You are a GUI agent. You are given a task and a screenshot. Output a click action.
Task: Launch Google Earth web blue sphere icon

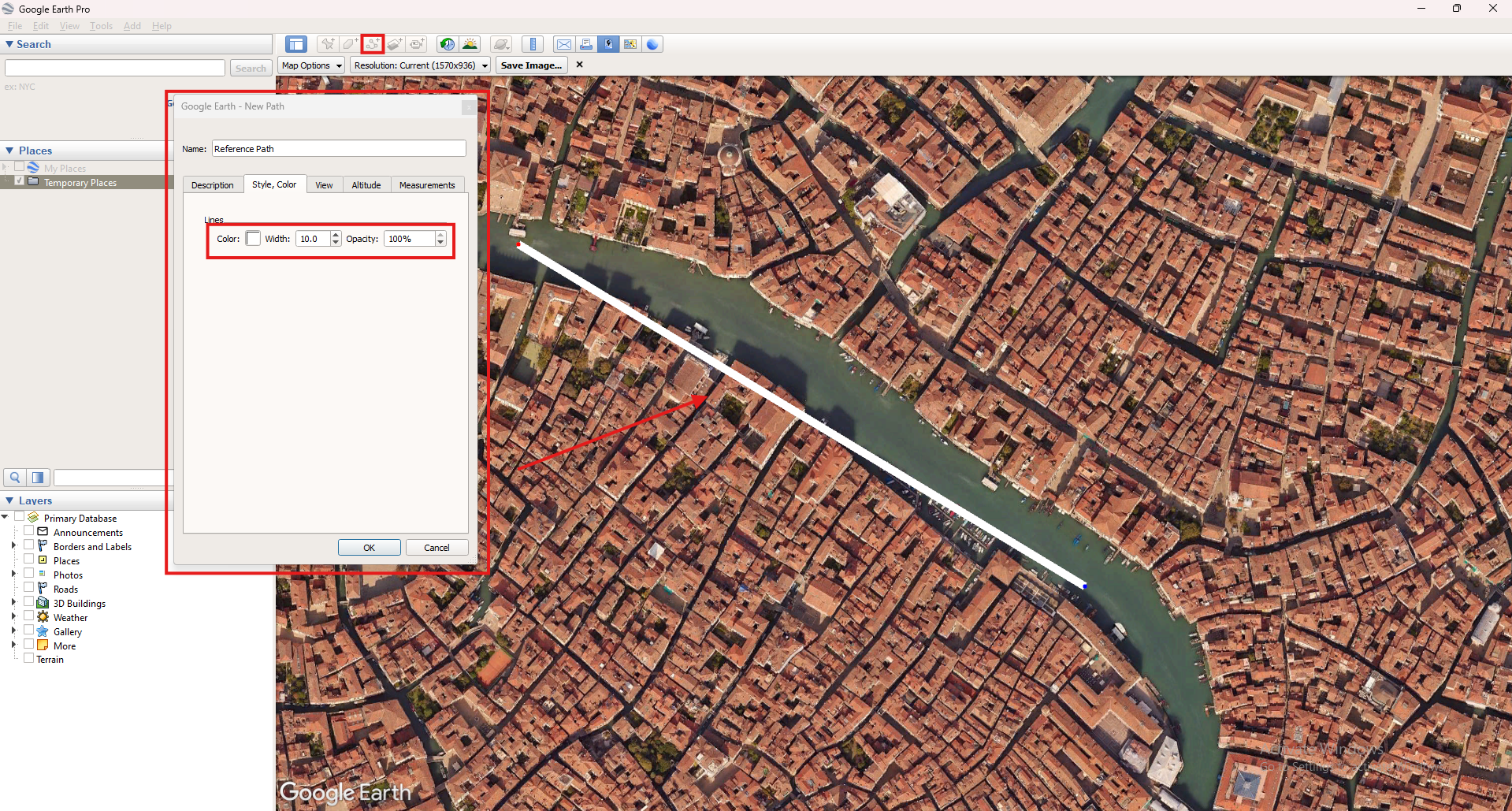652,44
